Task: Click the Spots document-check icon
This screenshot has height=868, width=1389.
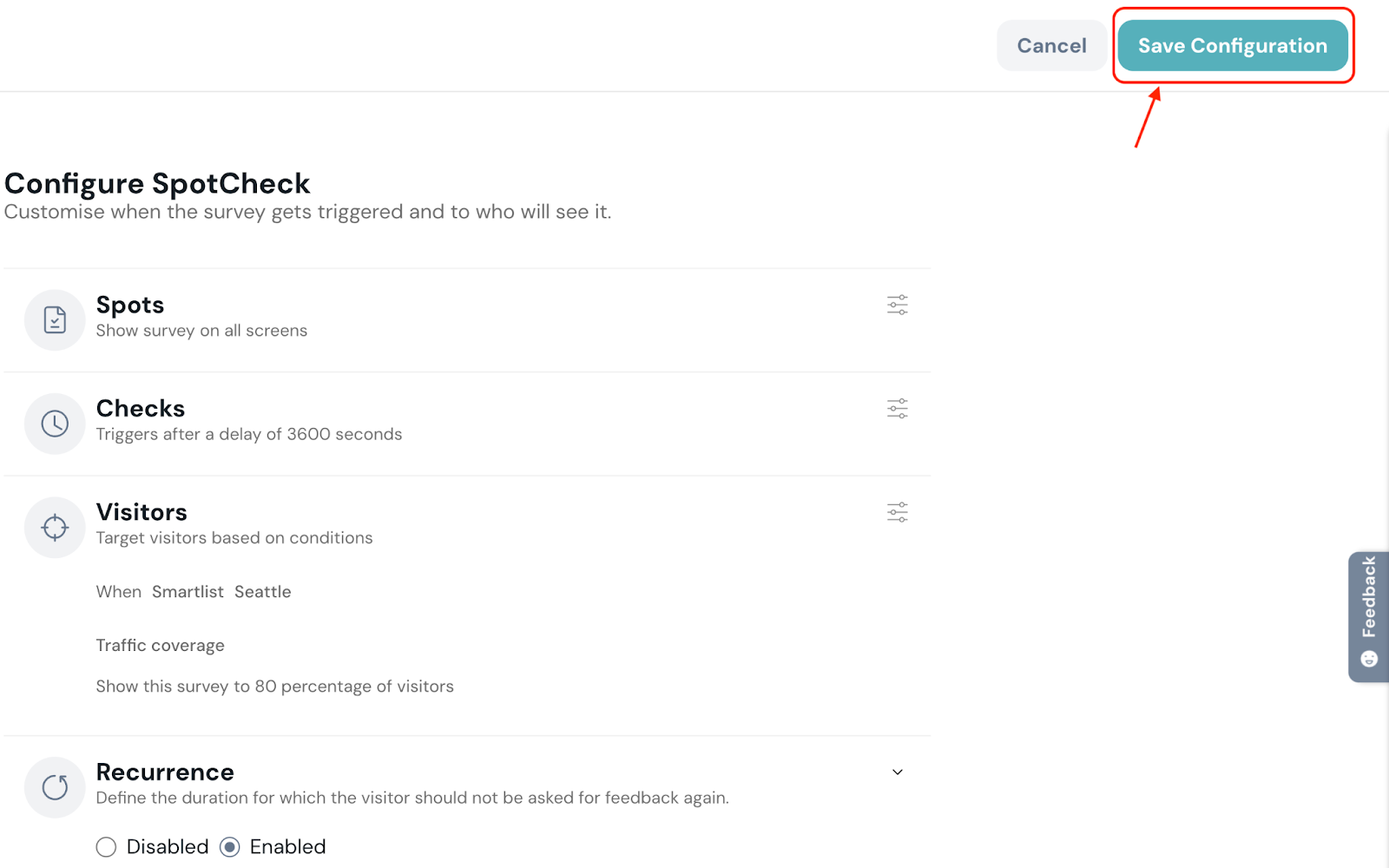Action: [55, 320]
